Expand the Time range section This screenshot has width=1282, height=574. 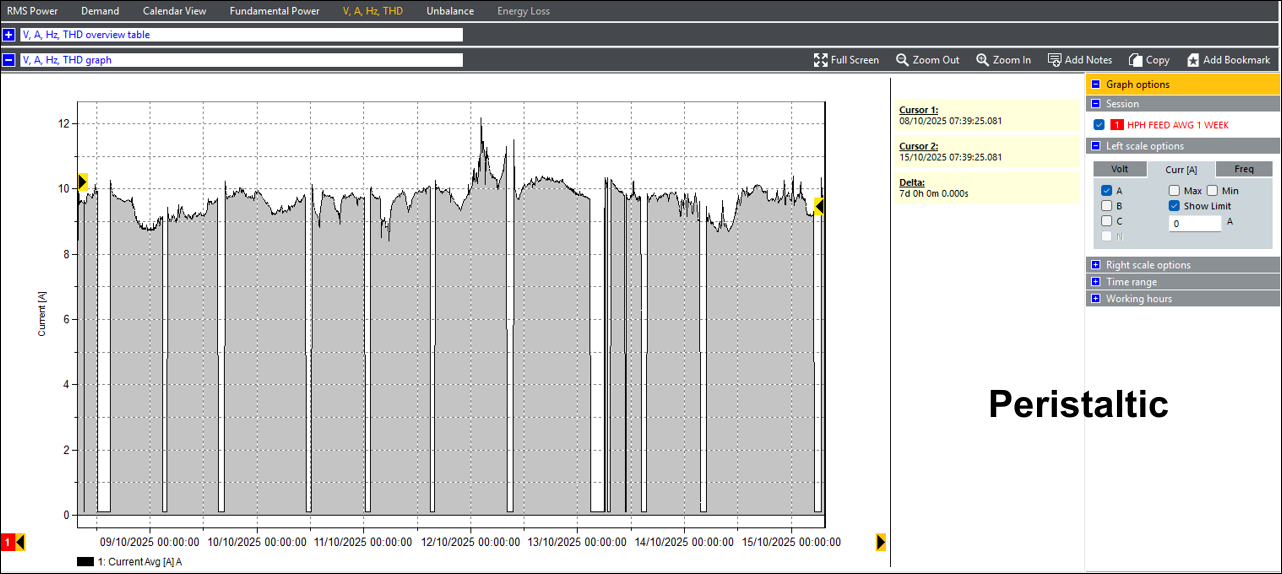tap(1096, 282)
